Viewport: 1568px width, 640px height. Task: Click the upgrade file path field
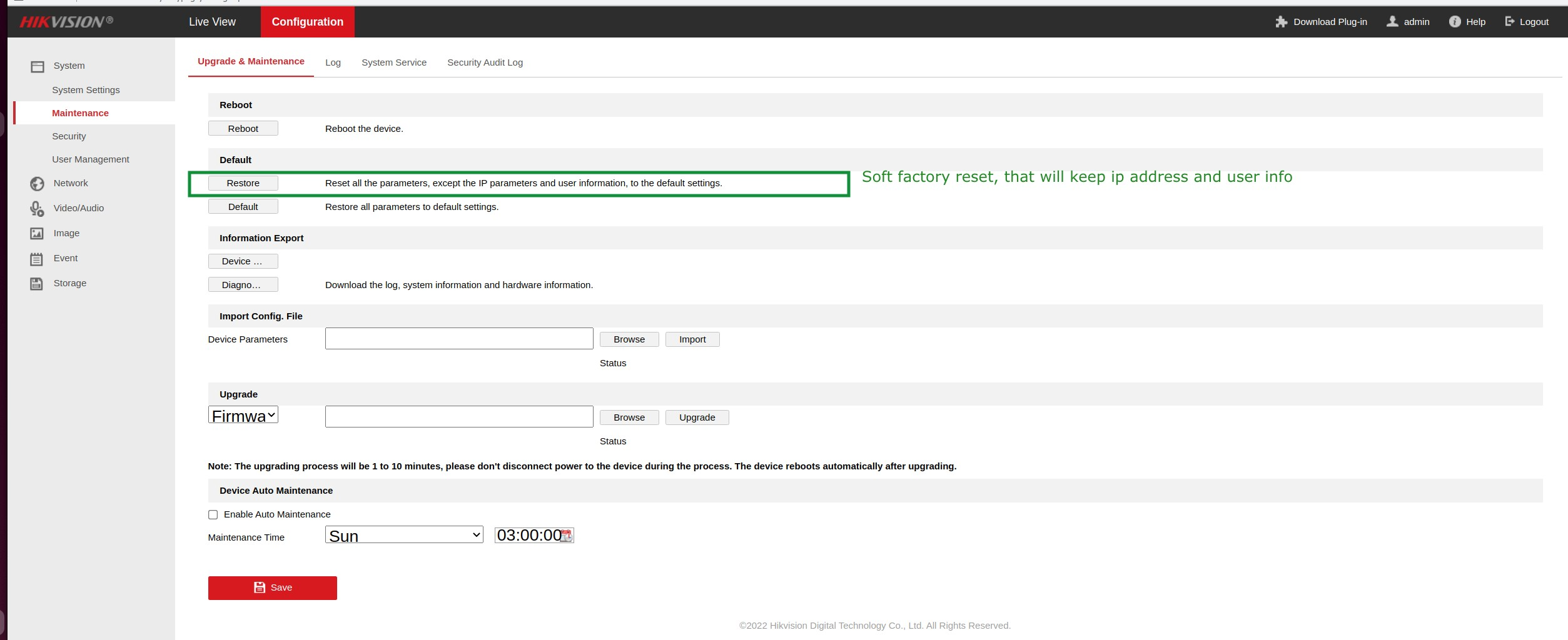(x=459, y=417)
